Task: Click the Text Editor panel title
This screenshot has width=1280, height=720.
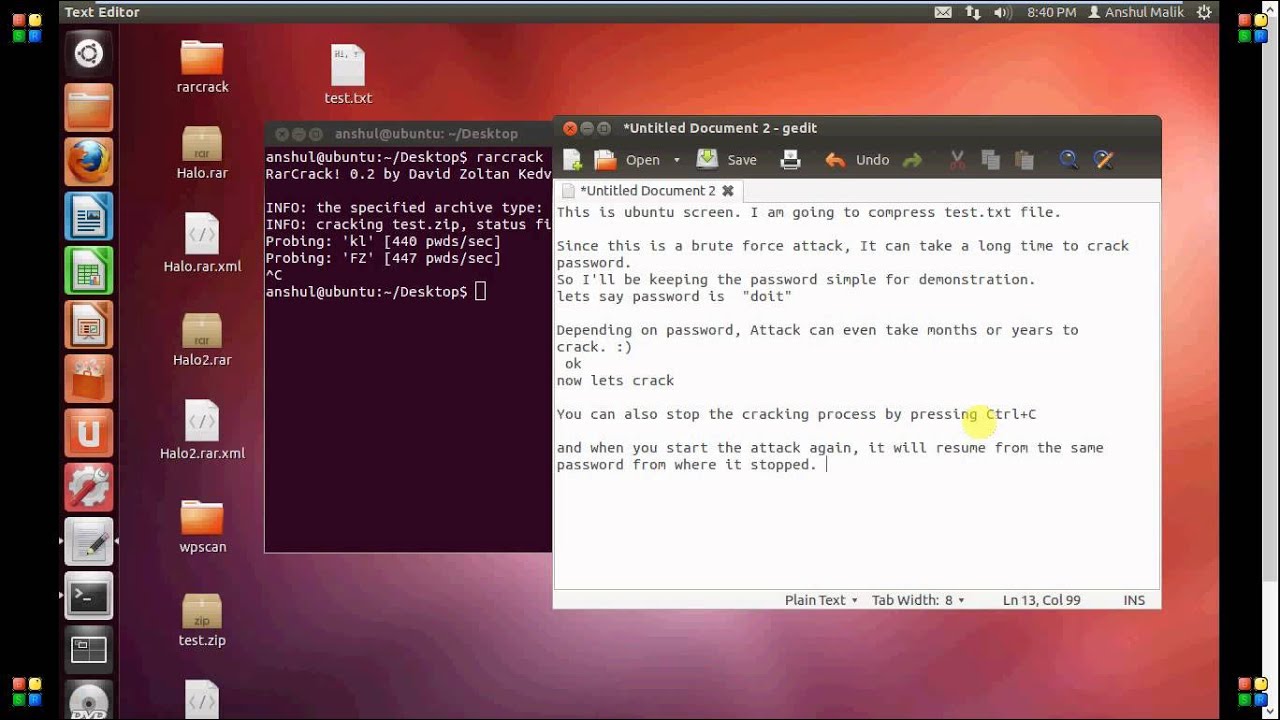Action: [x=101, y=12]
